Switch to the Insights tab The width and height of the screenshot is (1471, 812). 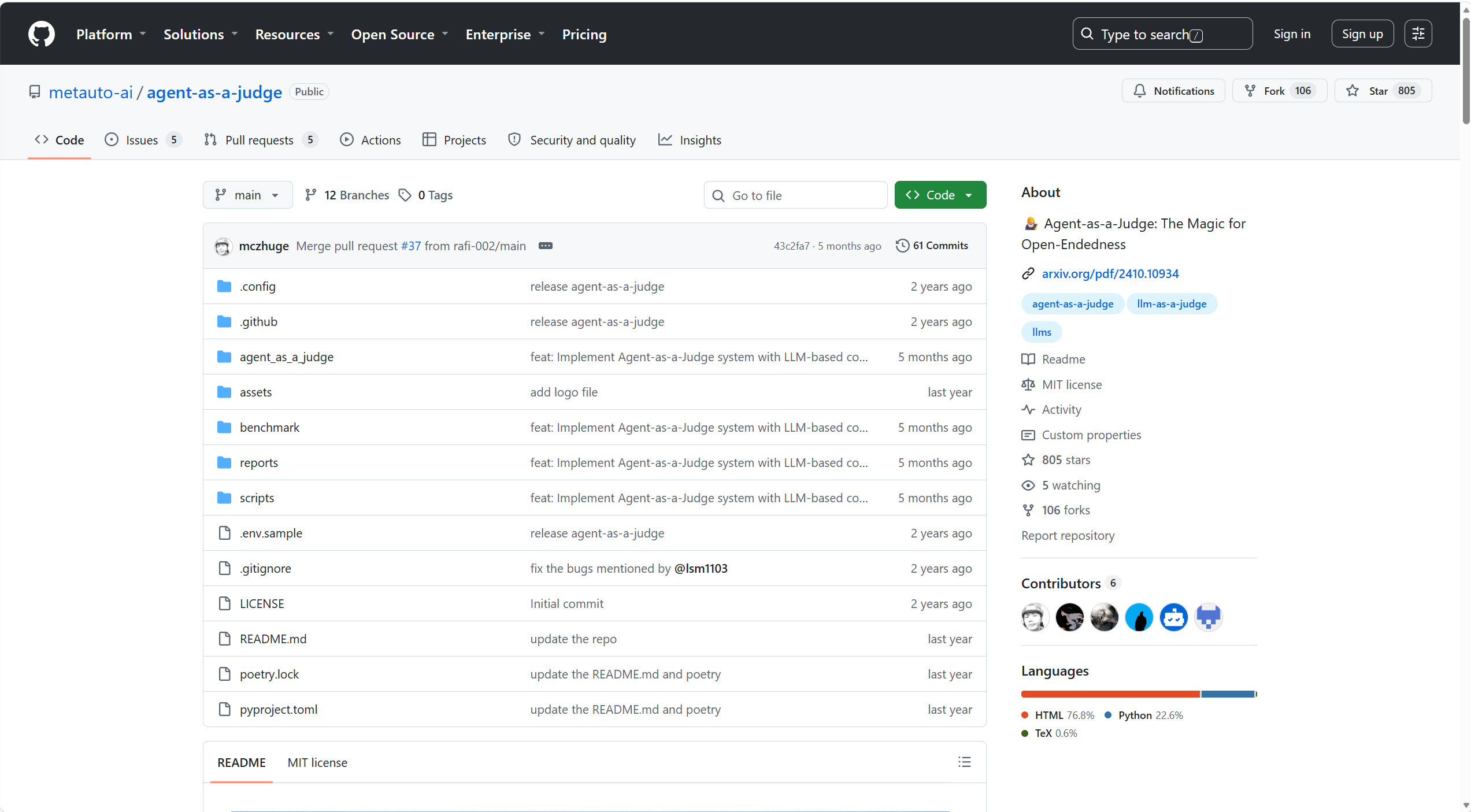(690, 140)
